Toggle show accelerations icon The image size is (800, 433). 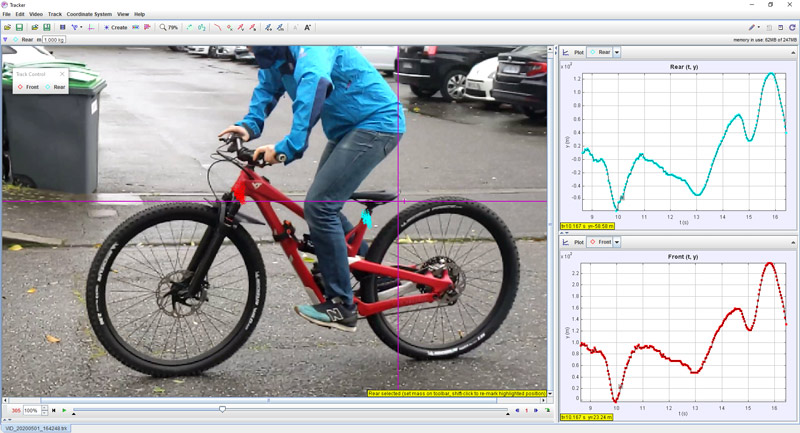click(253, 28)
